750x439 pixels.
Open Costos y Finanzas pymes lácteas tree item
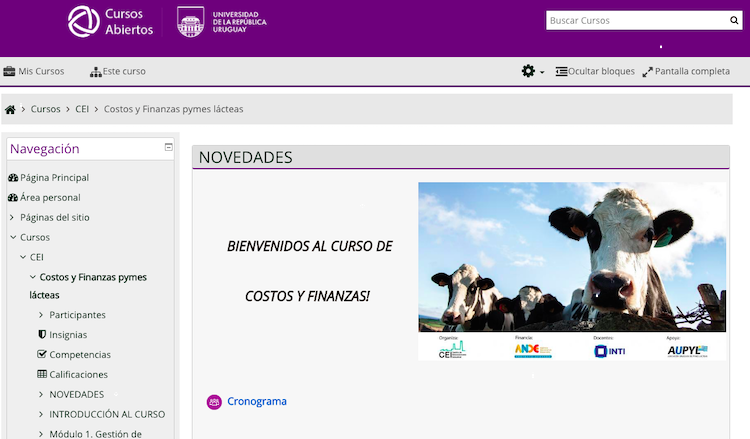pyautogui.click(x=88, y=286)
